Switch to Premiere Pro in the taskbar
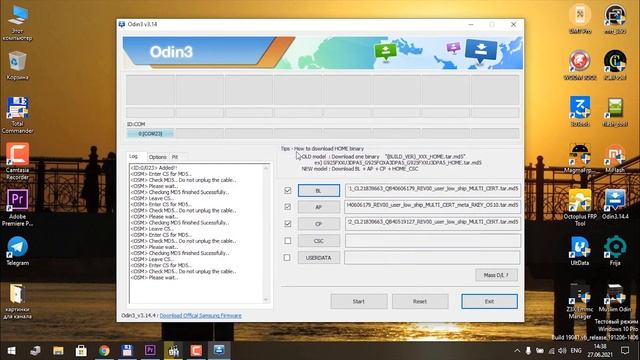The image size is (640, 360). [x=150, y=351]
